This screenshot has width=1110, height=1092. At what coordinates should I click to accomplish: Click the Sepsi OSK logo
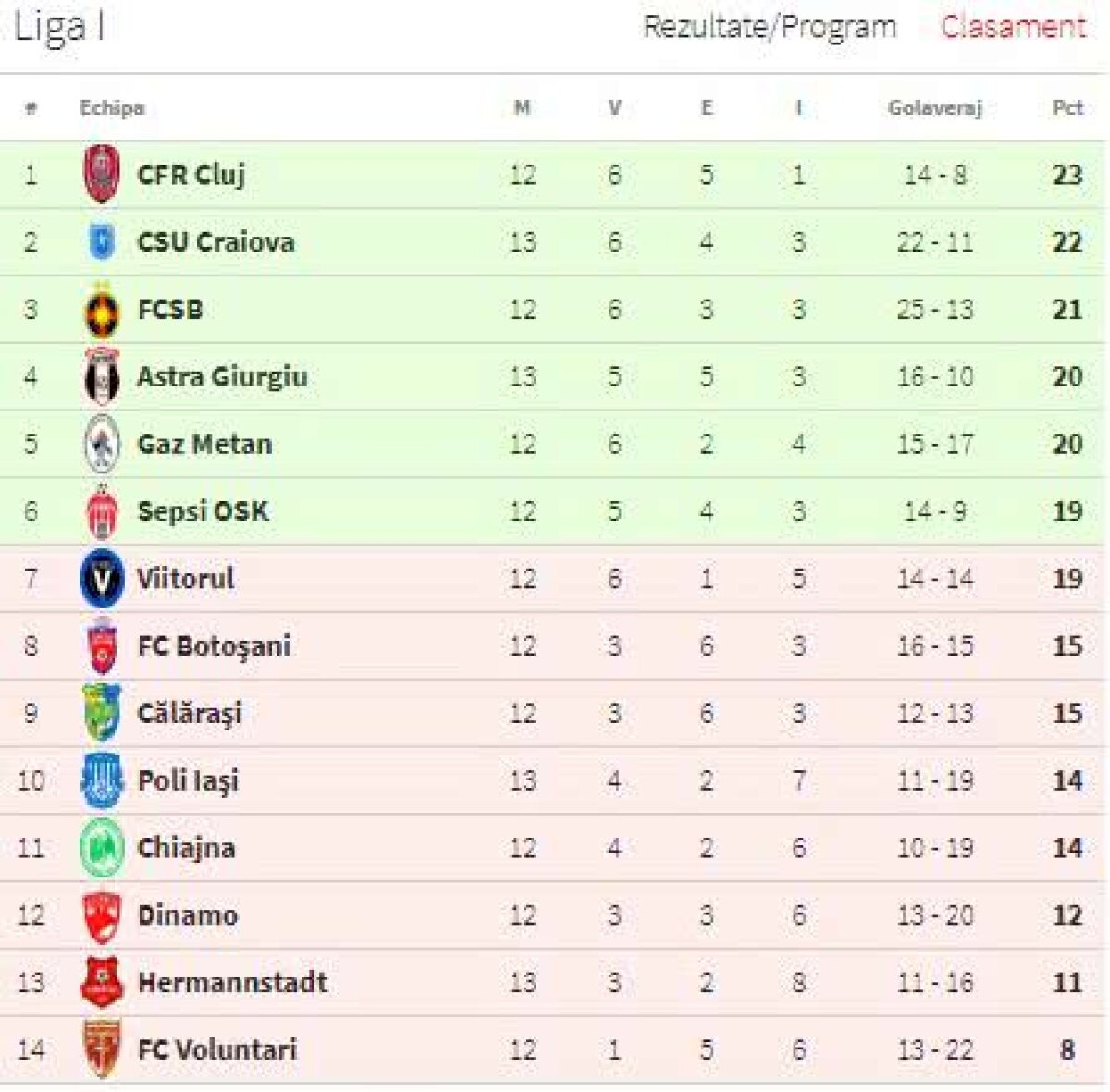pos(102,511)
